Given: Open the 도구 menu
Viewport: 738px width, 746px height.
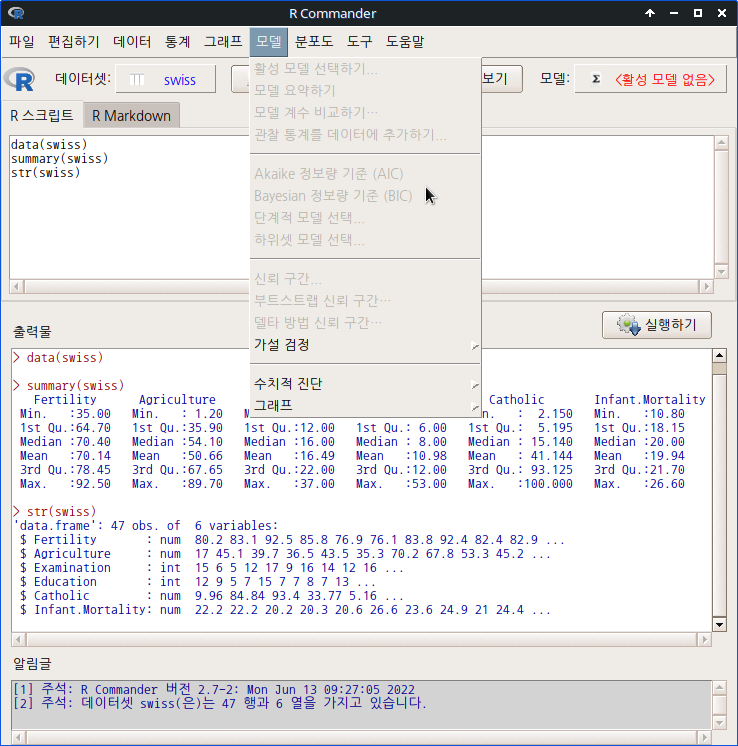Looking at the screenshot, I should click(x=359, y=42).
